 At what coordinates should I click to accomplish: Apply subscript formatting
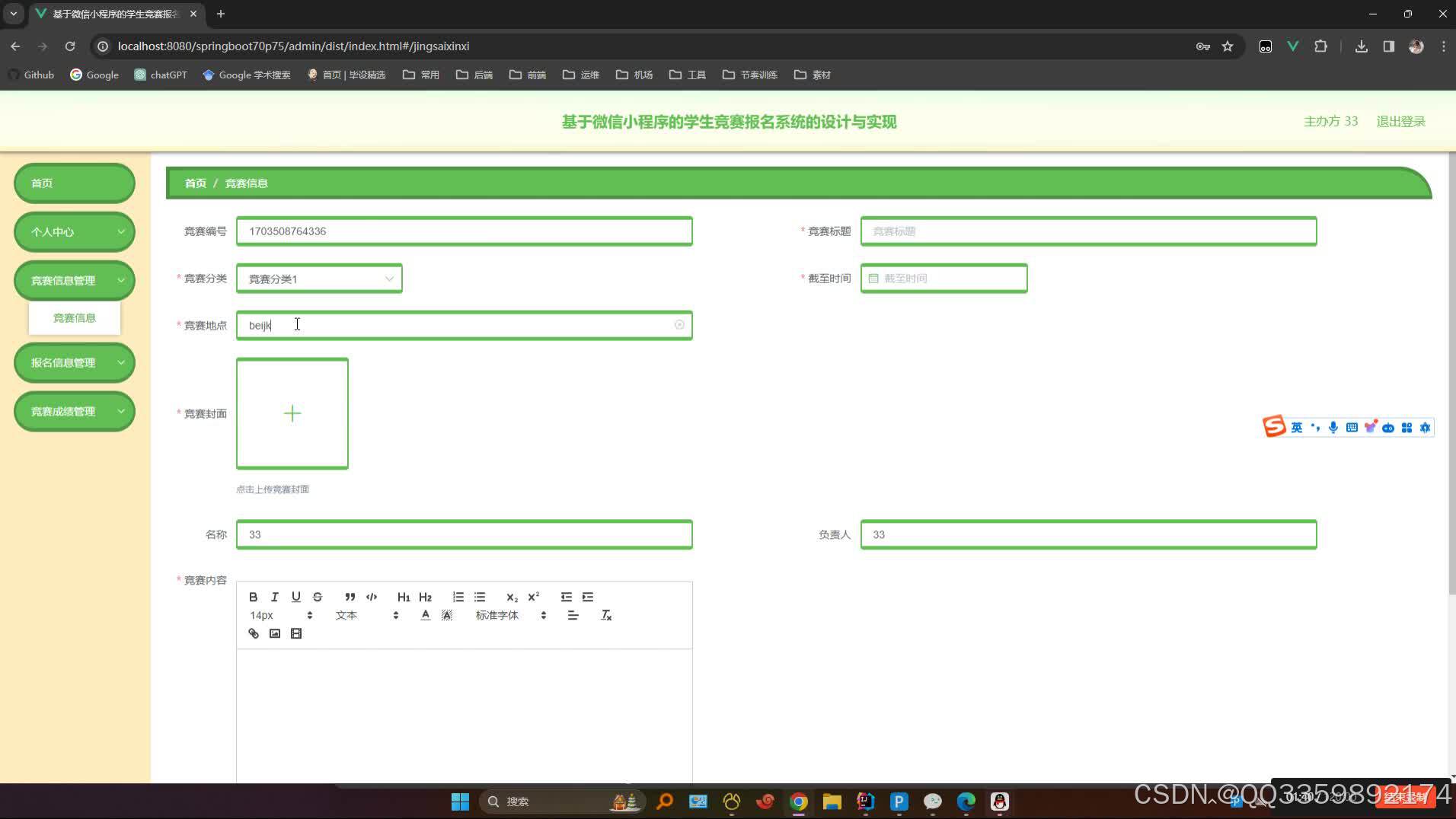coord(512,597)
